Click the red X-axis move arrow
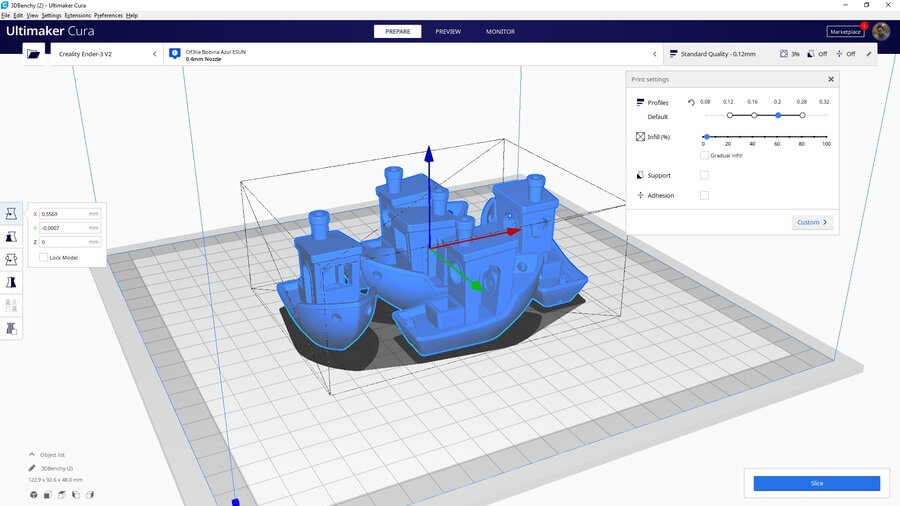Screen dimensions: 900x506 (x=514, y=231)
